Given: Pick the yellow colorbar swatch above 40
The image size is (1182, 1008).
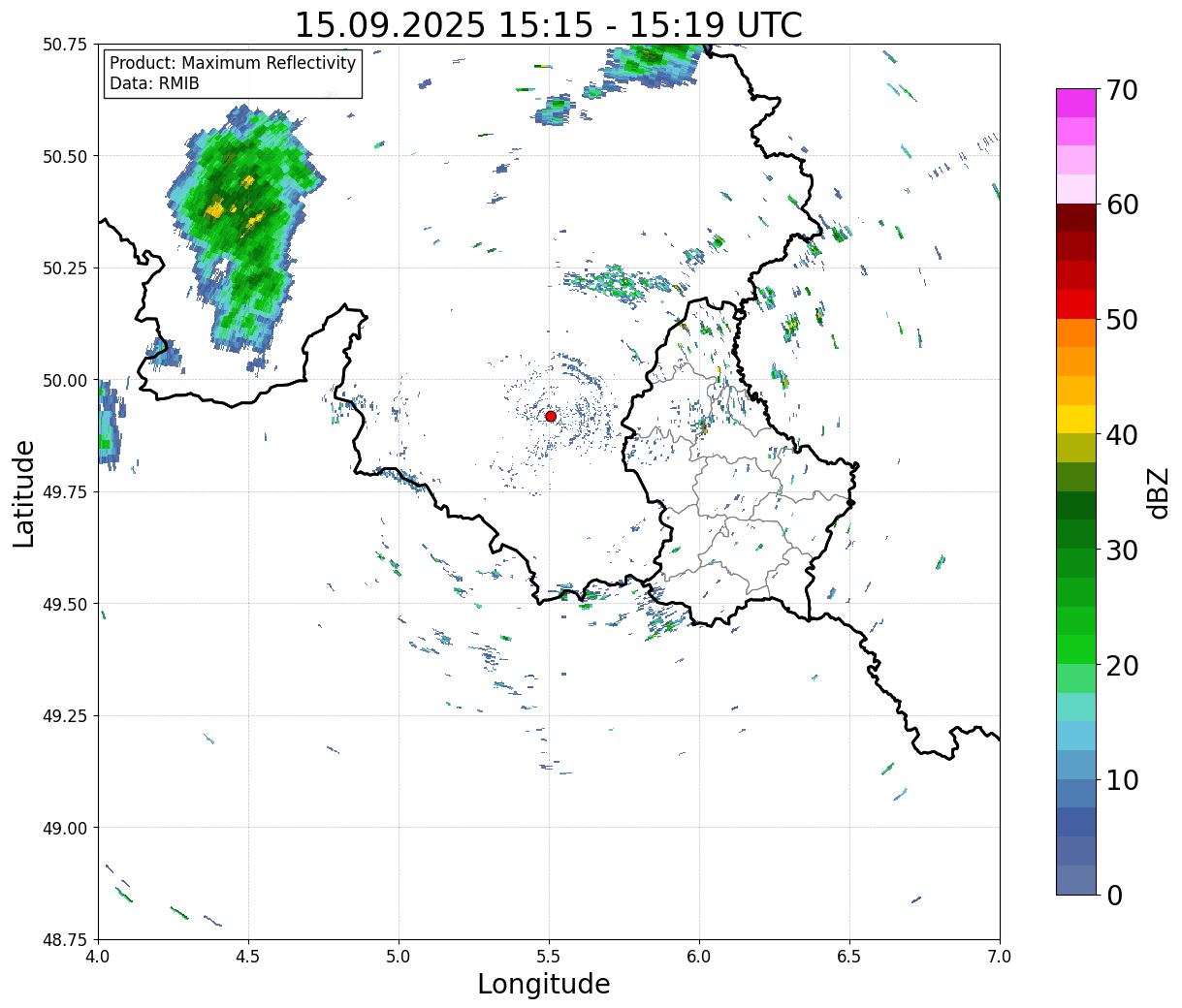Looking at the screenshot, I should coord(1076,419).
